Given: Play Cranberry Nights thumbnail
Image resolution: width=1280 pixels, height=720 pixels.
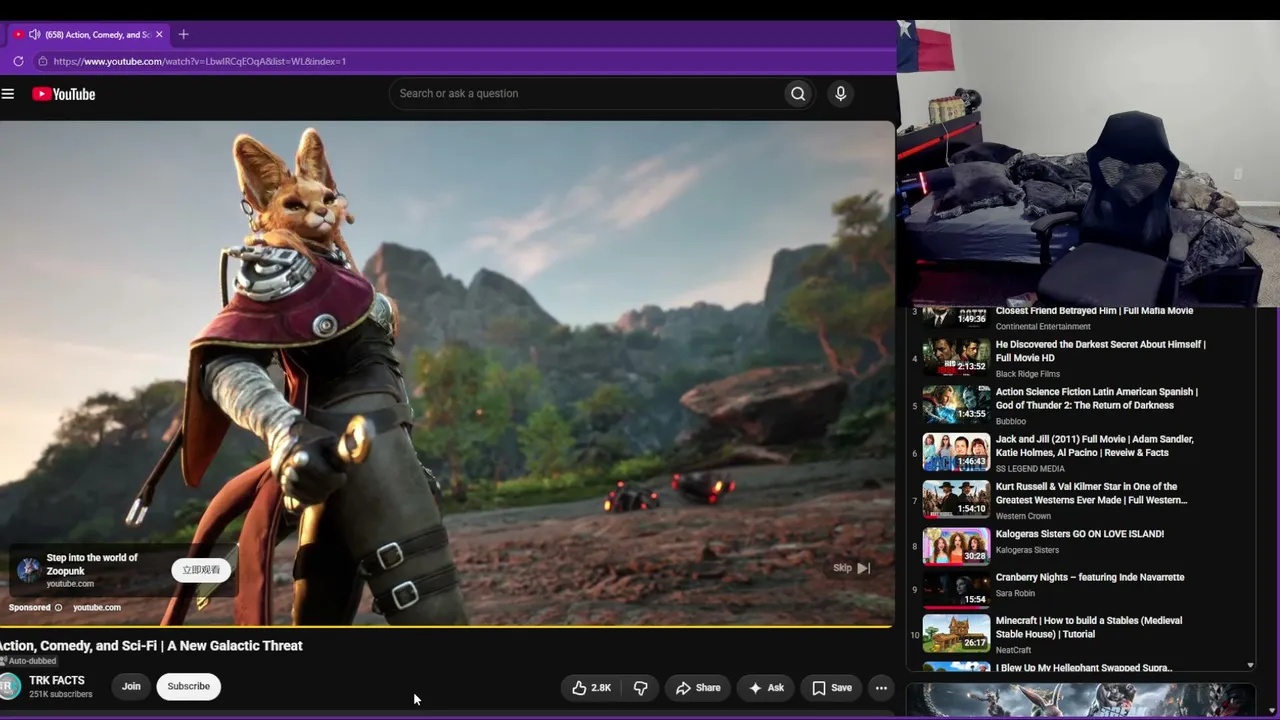Looking at the screenshot, I should 956,590.
